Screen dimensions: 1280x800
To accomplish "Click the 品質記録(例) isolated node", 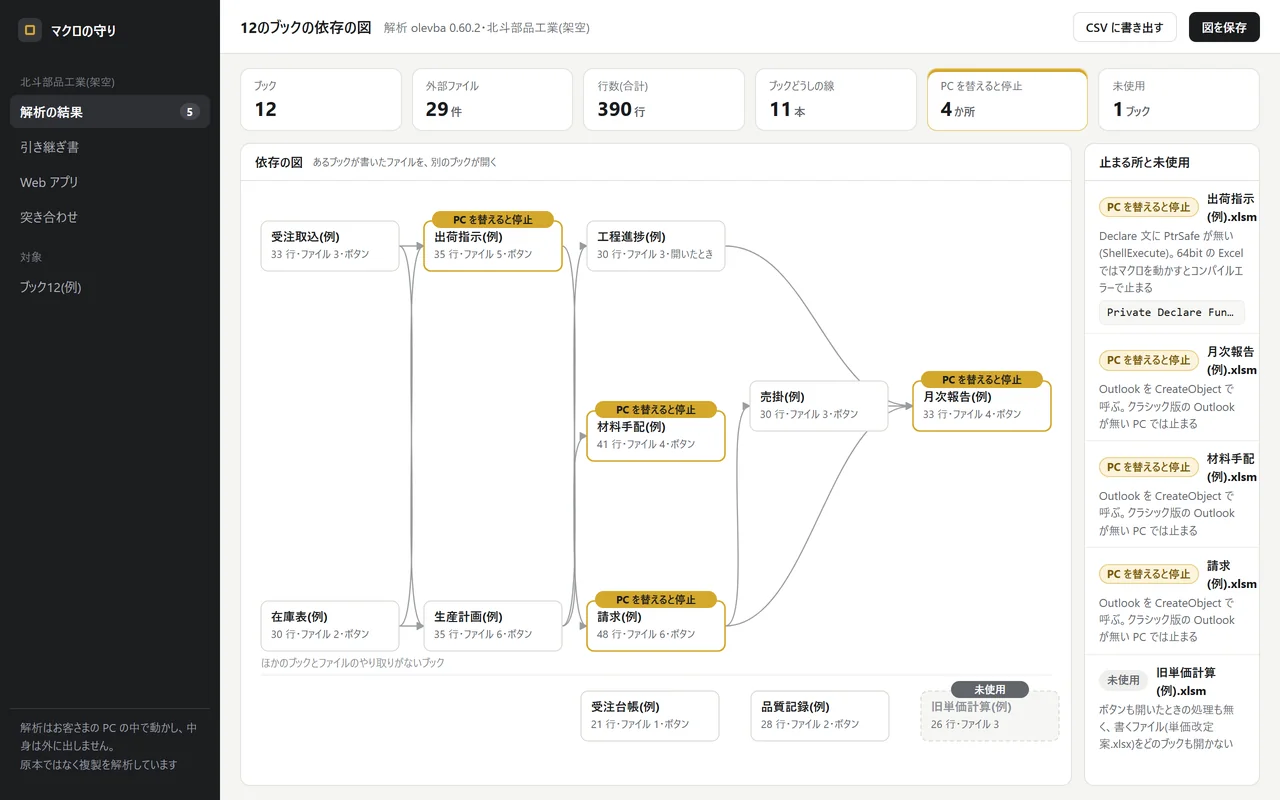I will pos(820,716).
